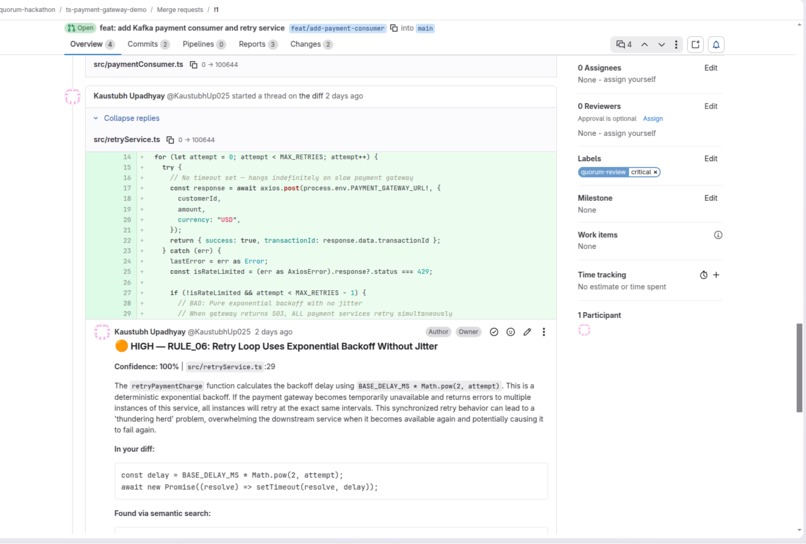Resolve thread checkmark icon on comment
This screenshot has height=544, width=806.
(494, 332)
